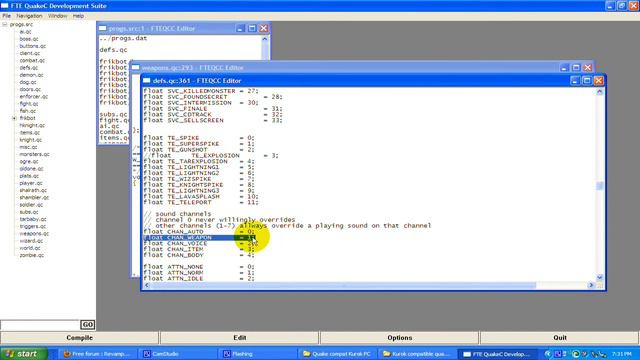Select client.qc in the file tree
This screenshot has width=640, height=360.
[29, 53]
